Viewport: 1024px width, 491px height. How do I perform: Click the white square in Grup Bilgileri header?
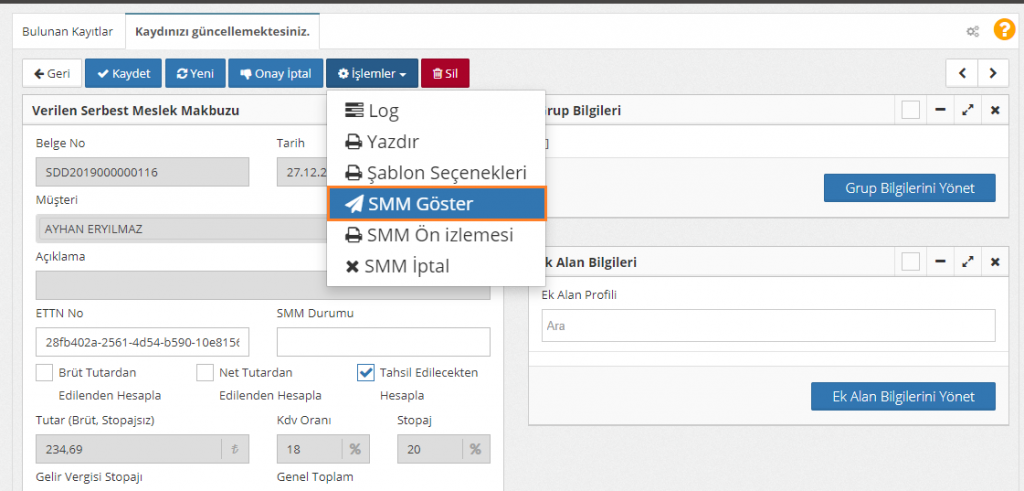(x=910, y=111)
